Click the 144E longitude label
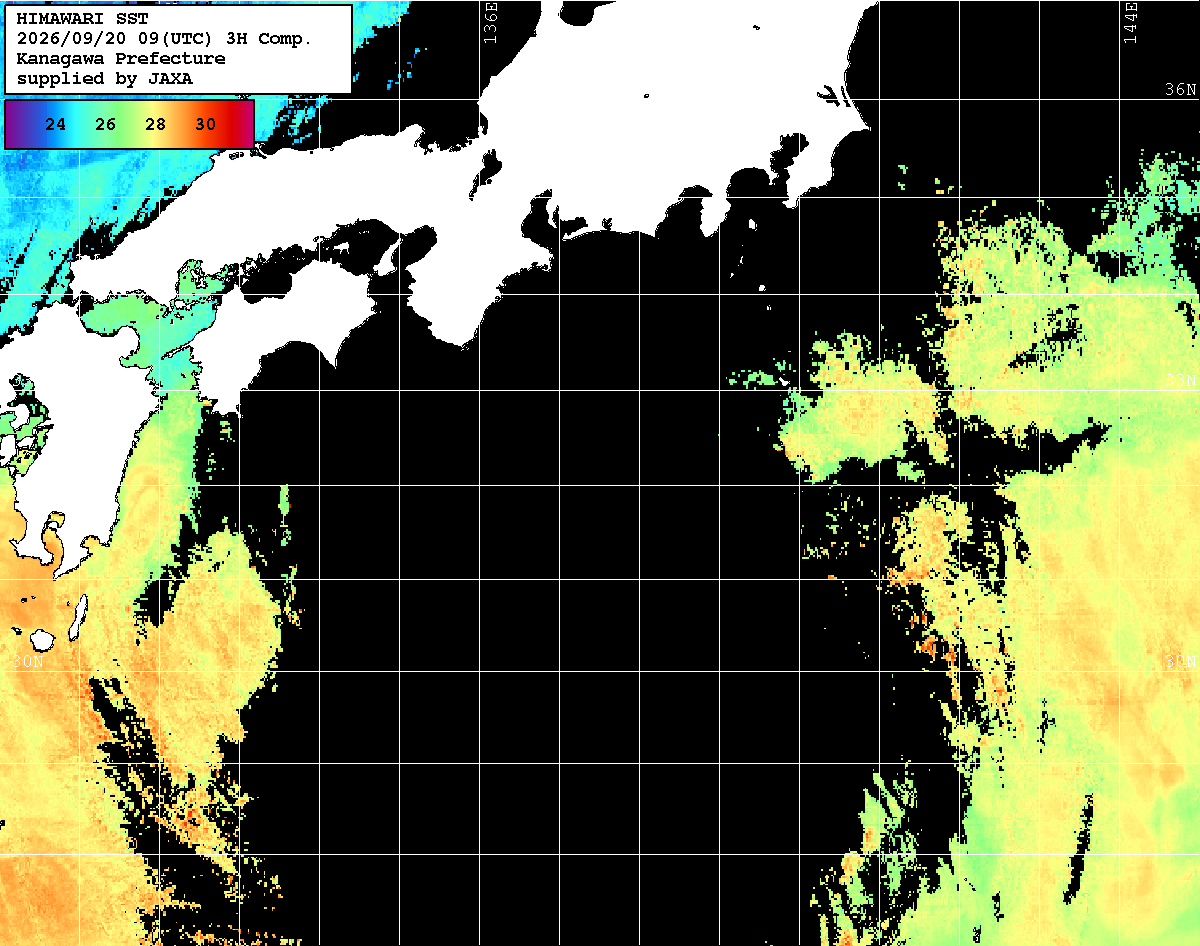The height and width of the screenshot is (946, 1200). pos(1130,22)
